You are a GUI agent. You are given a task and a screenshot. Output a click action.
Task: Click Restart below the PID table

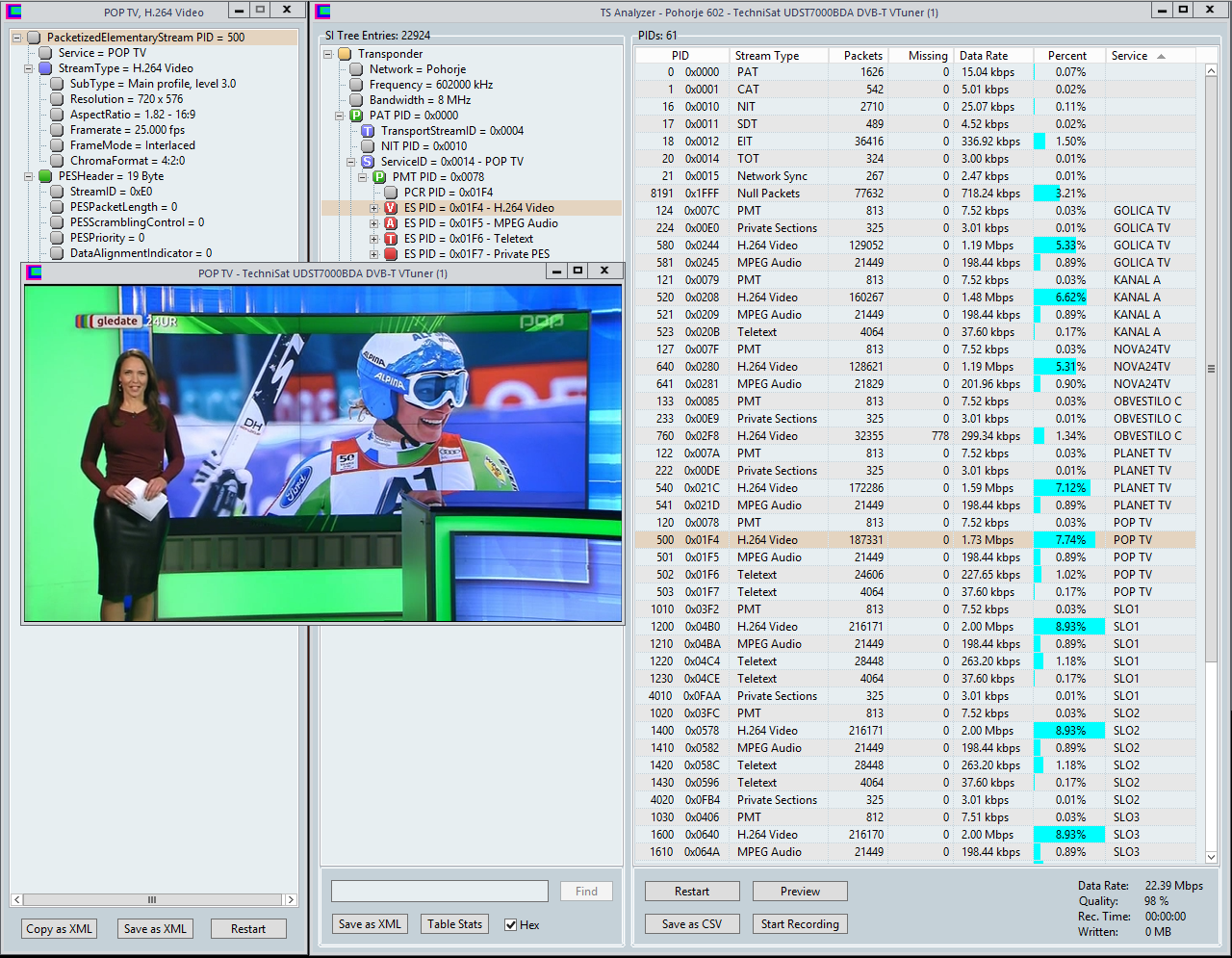[x=692, y=892]
